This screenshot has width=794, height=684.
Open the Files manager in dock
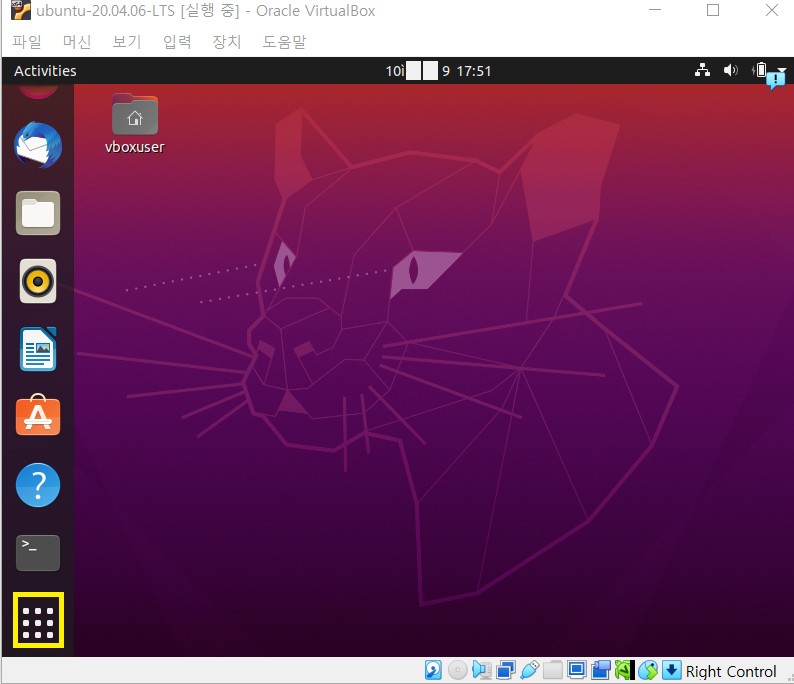point(38,213)
